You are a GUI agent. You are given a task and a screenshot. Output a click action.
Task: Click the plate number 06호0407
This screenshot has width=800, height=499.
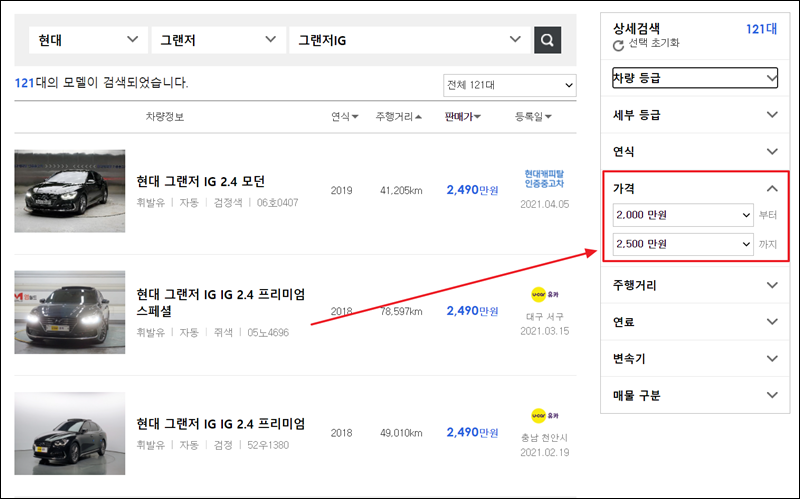tap(278, 203)
